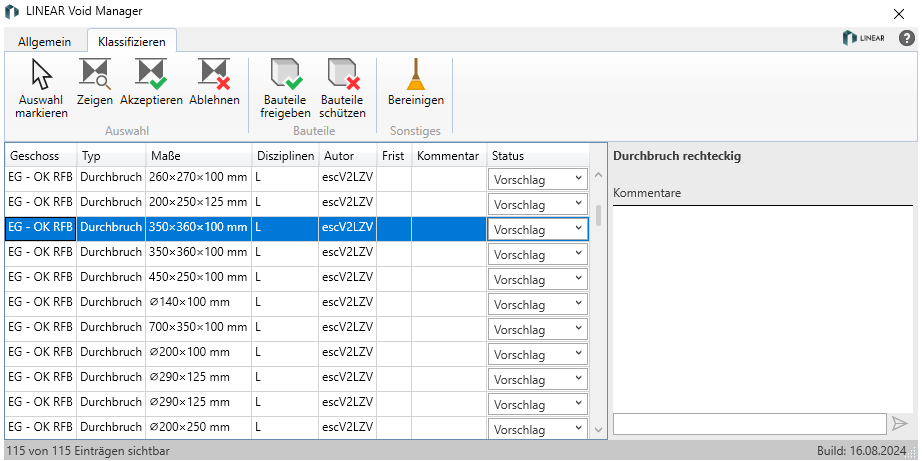The height and width of the screenshot is (461, 922).
Task: Select the 450×250×100 mm cell
Action: 199,277
